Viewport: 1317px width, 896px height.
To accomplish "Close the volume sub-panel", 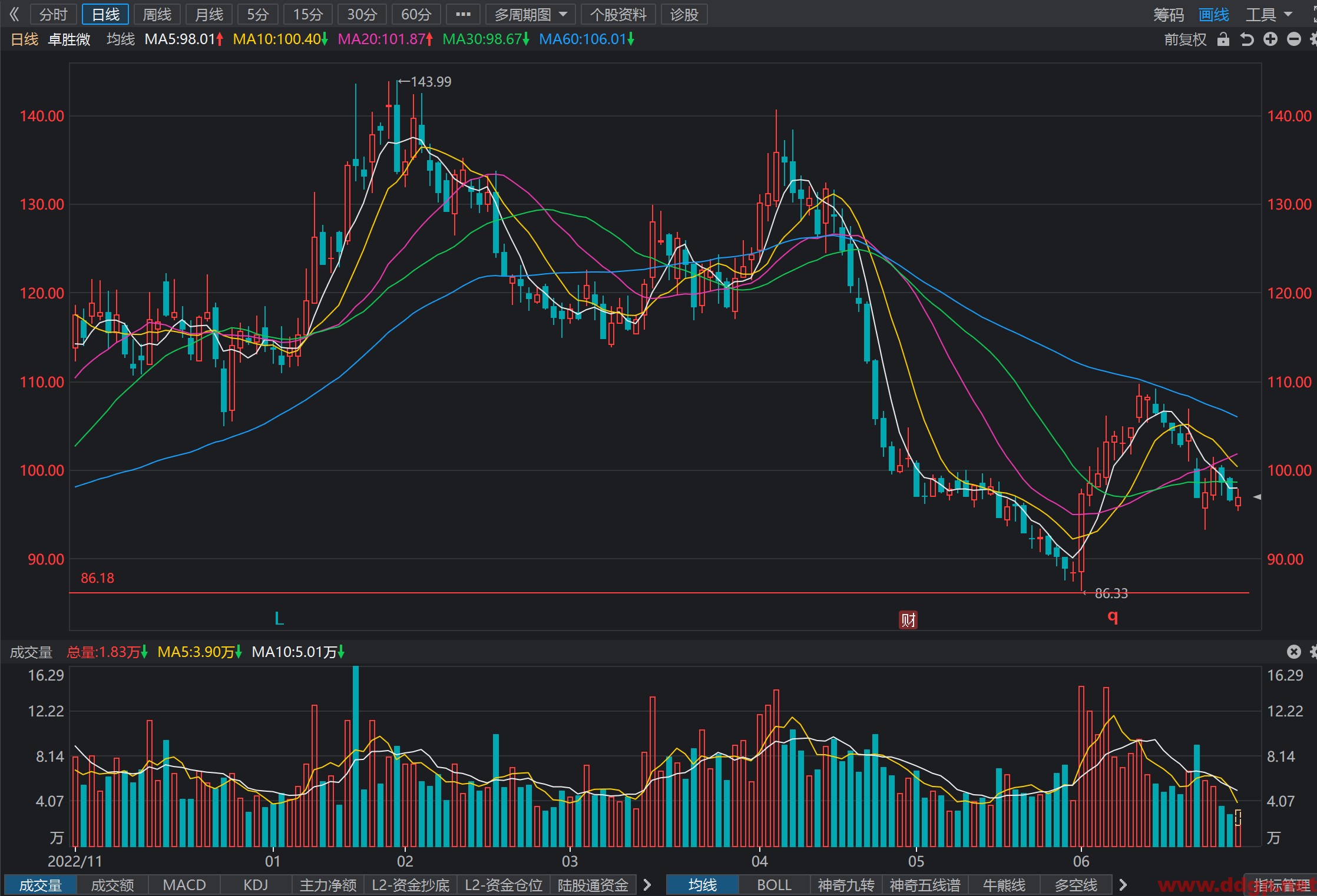I will click(x=1293, y=652).
